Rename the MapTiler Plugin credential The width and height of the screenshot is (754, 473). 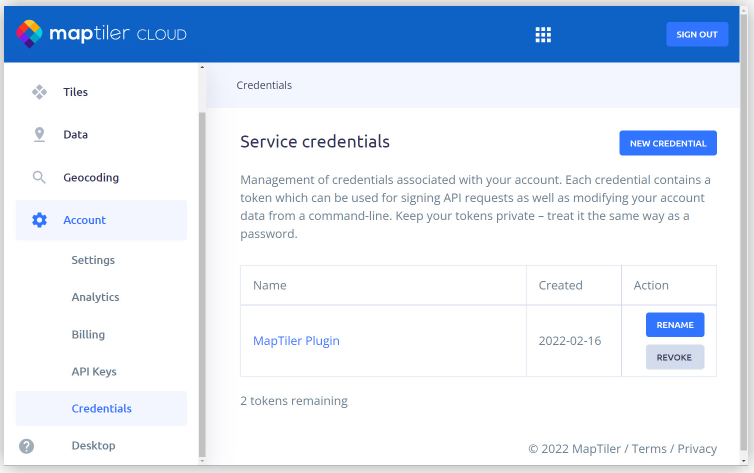point(674,325)
